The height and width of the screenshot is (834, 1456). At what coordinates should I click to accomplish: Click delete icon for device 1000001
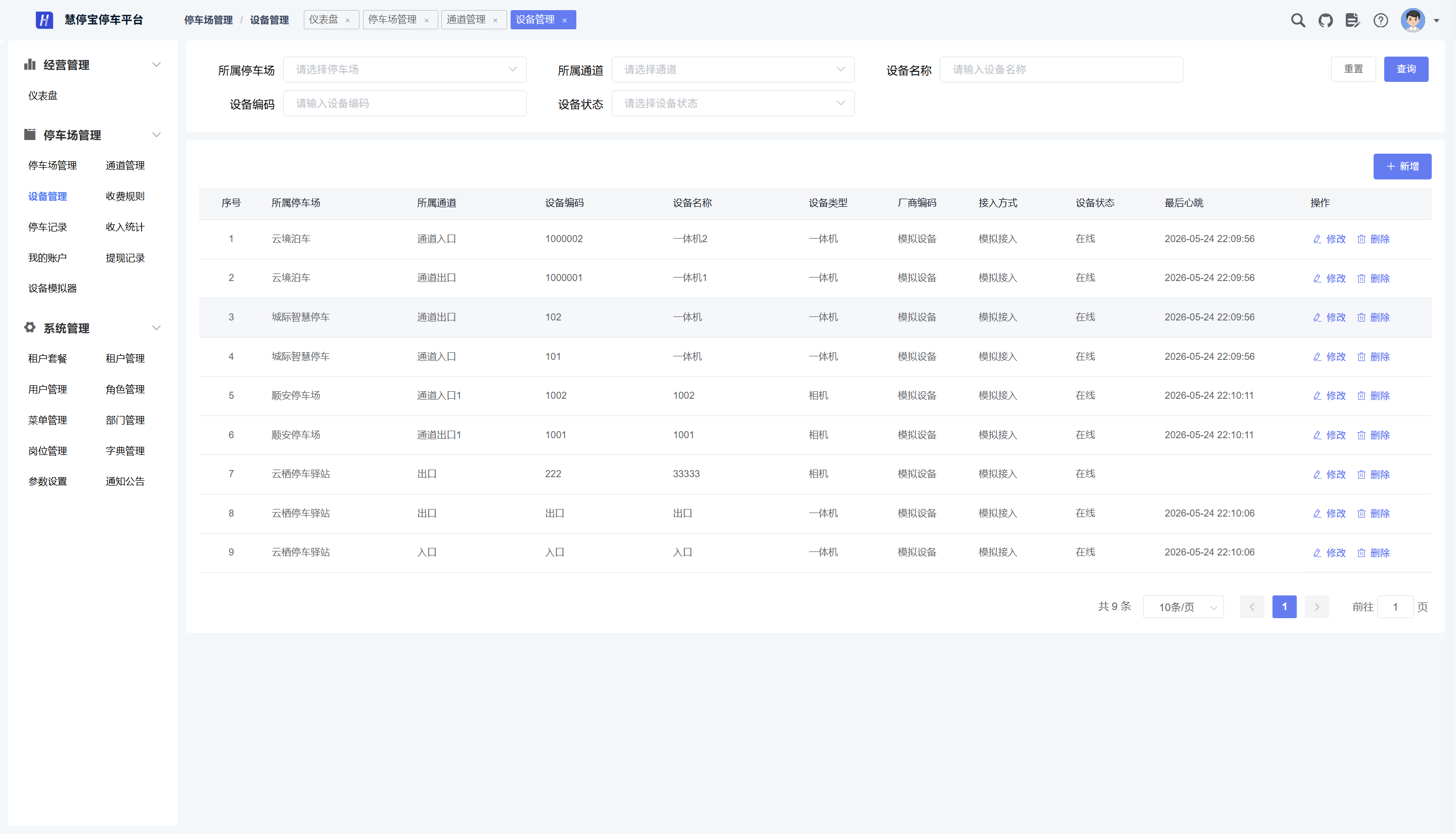coord(1361,279)
